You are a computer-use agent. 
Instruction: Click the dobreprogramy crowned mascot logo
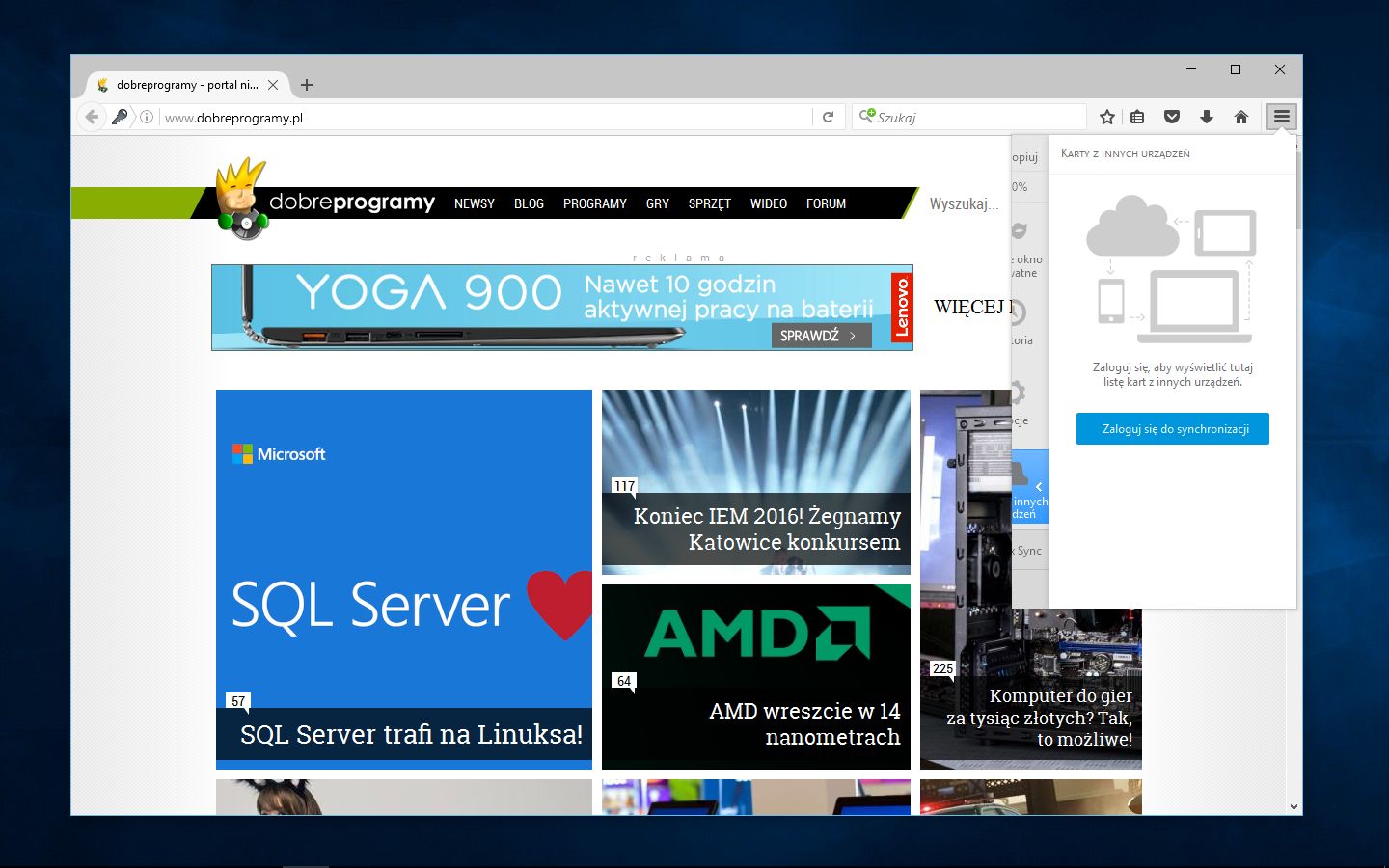click(241, 199)
